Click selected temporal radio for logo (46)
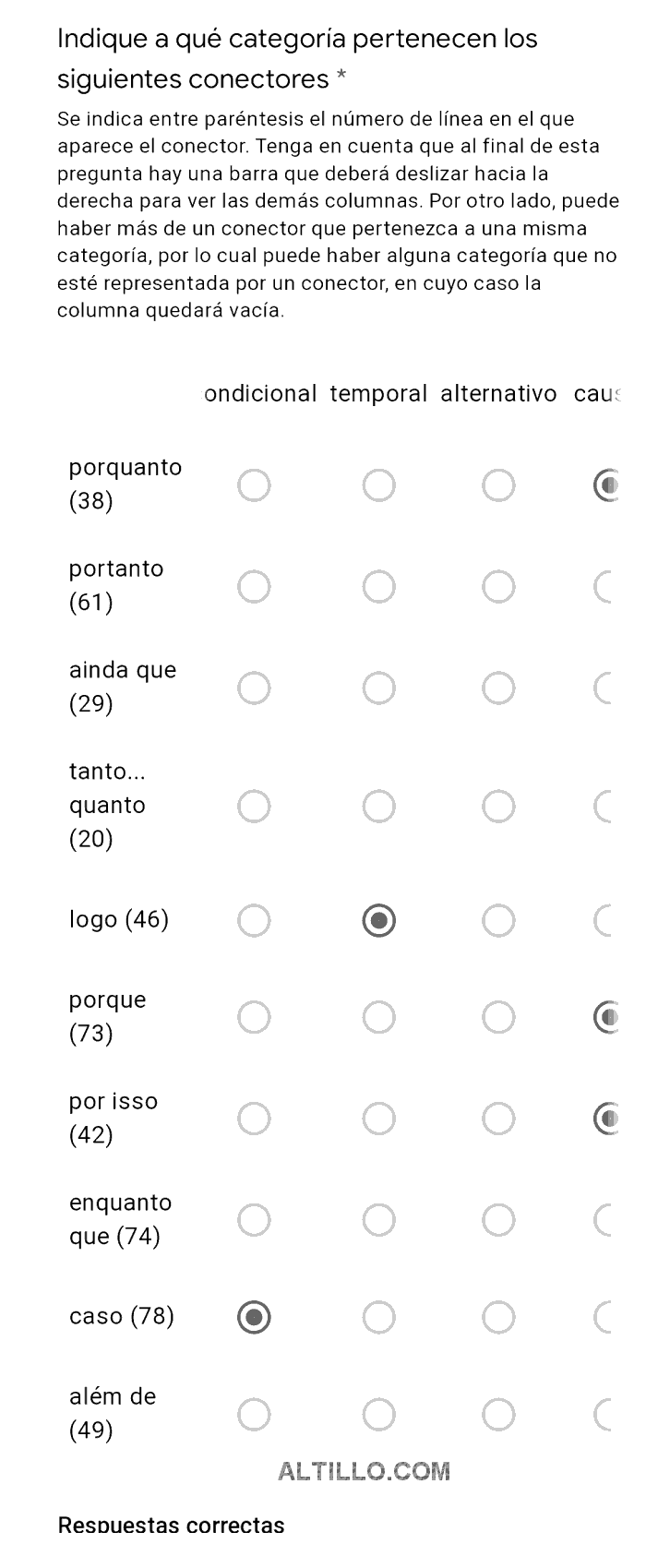646x1568 pixels. (378, 920)
